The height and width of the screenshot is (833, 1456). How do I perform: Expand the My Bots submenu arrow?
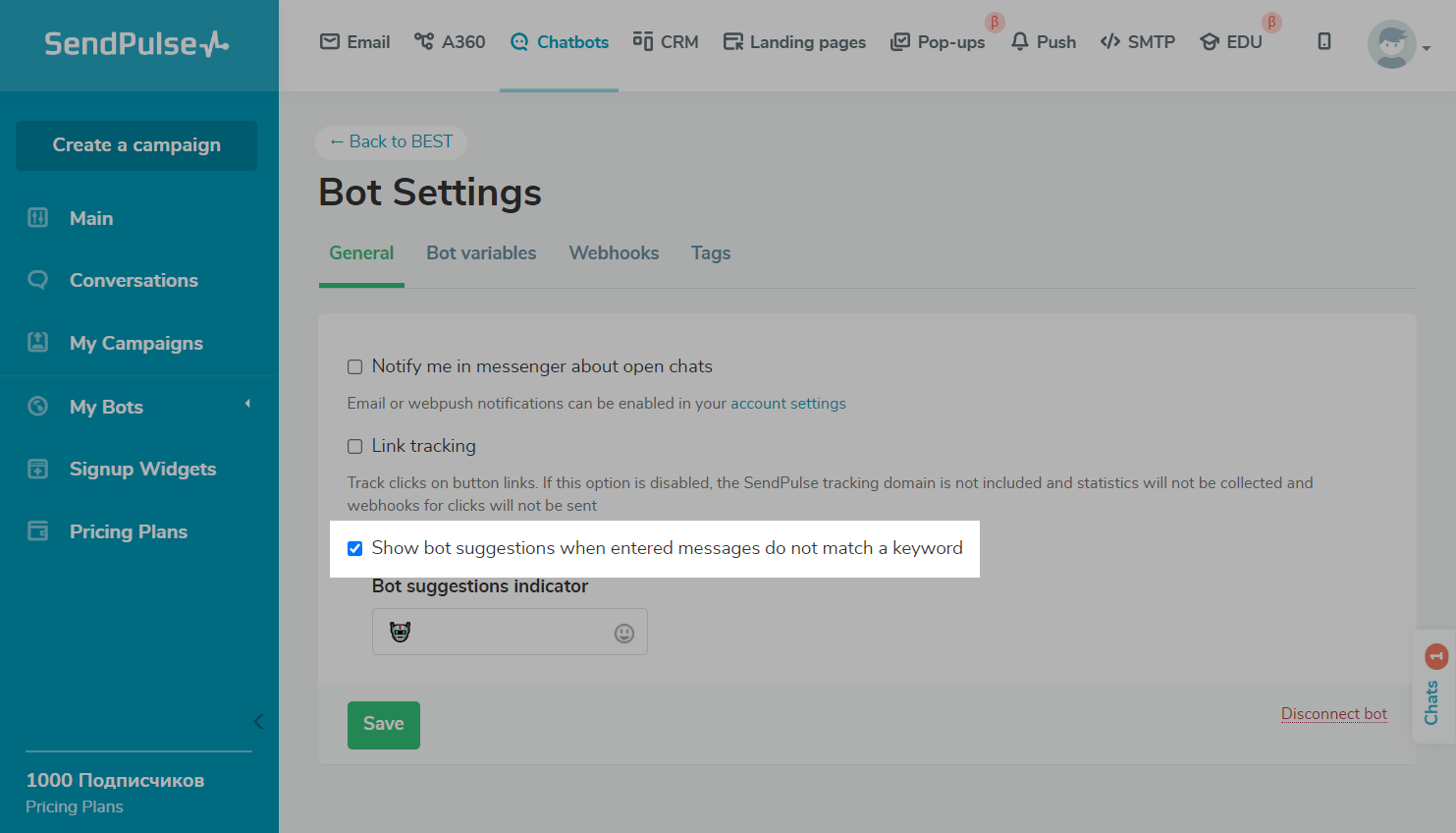(x=247, y=404)
